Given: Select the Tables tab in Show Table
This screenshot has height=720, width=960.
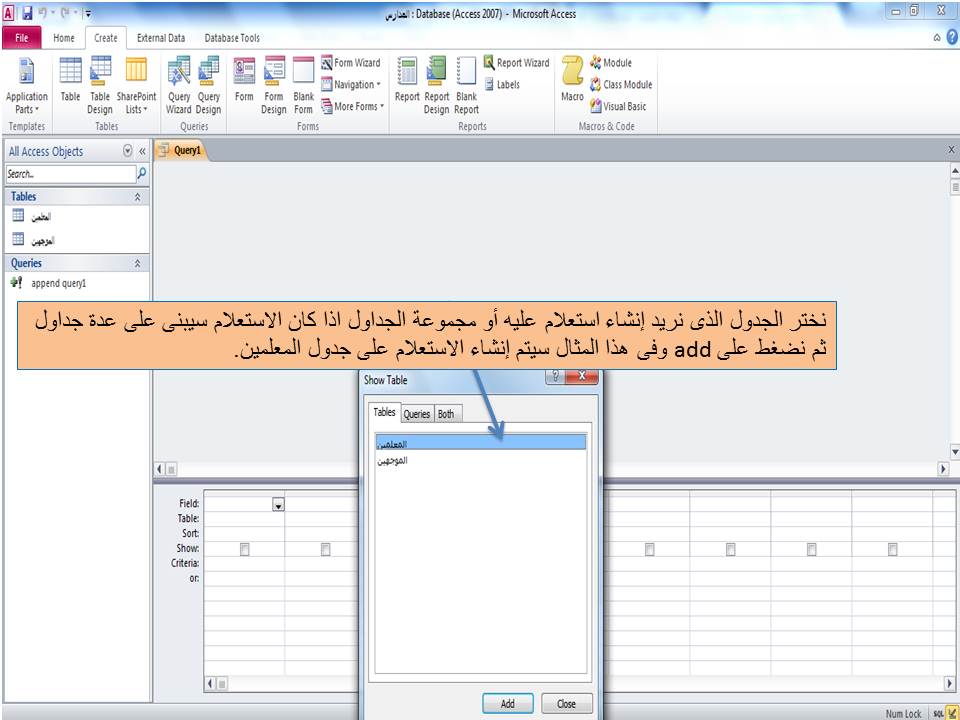Looking at the screenshot, I should point(384,412).
